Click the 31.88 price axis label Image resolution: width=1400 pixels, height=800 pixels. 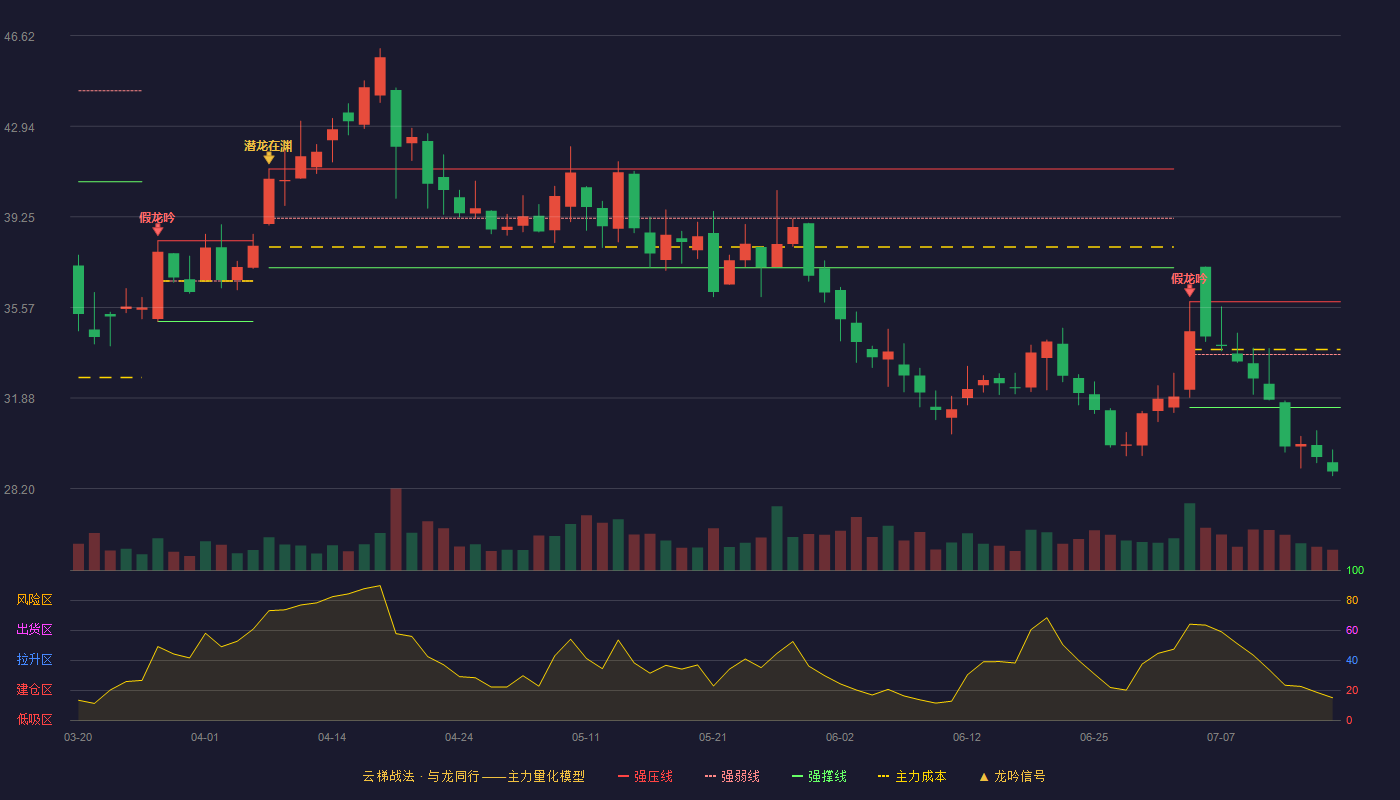[19, 399]
